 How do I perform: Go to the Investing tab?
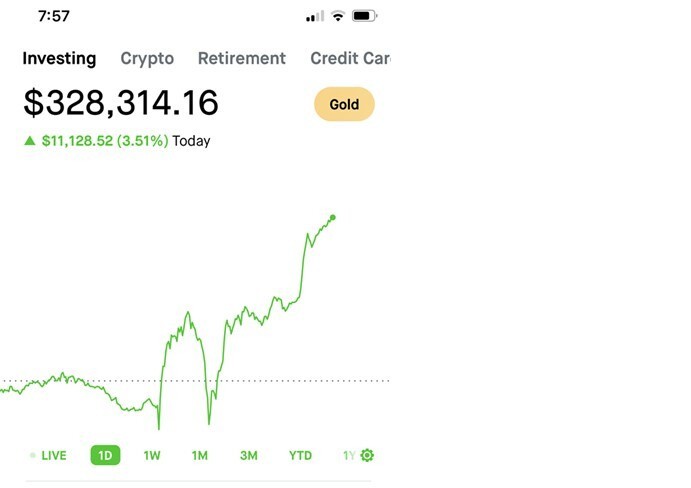[x=59, y=59]
